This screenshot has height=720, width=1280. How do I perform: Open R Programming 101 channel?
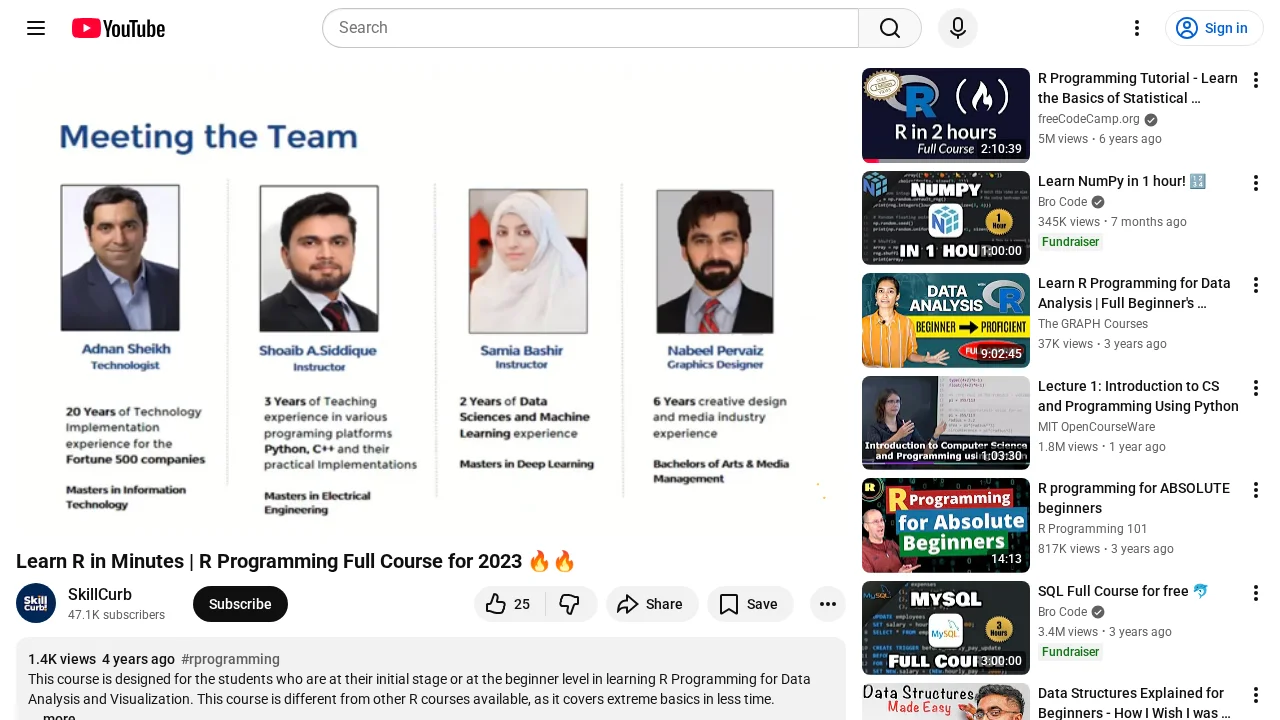coord(1093,529)
